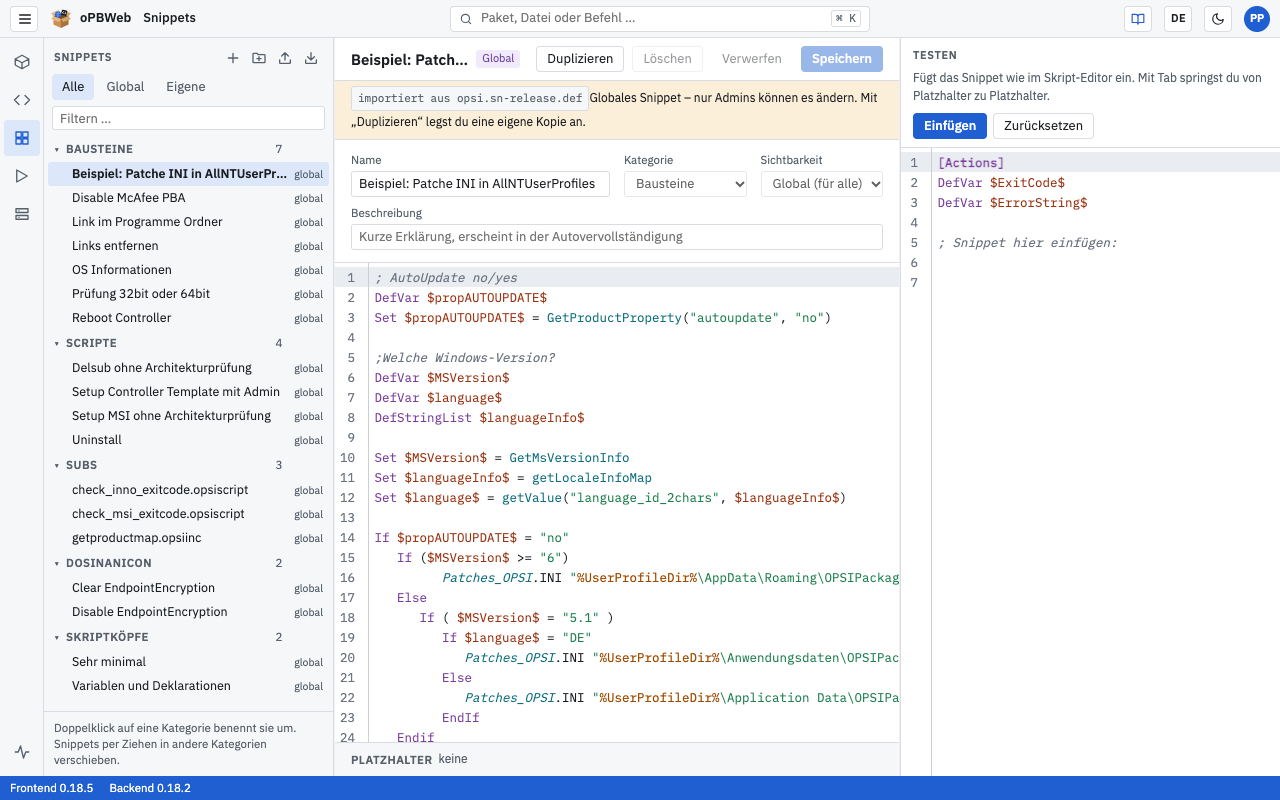Click the Name input field
The width and height of the screenshot is (1280, 800).
480,184
